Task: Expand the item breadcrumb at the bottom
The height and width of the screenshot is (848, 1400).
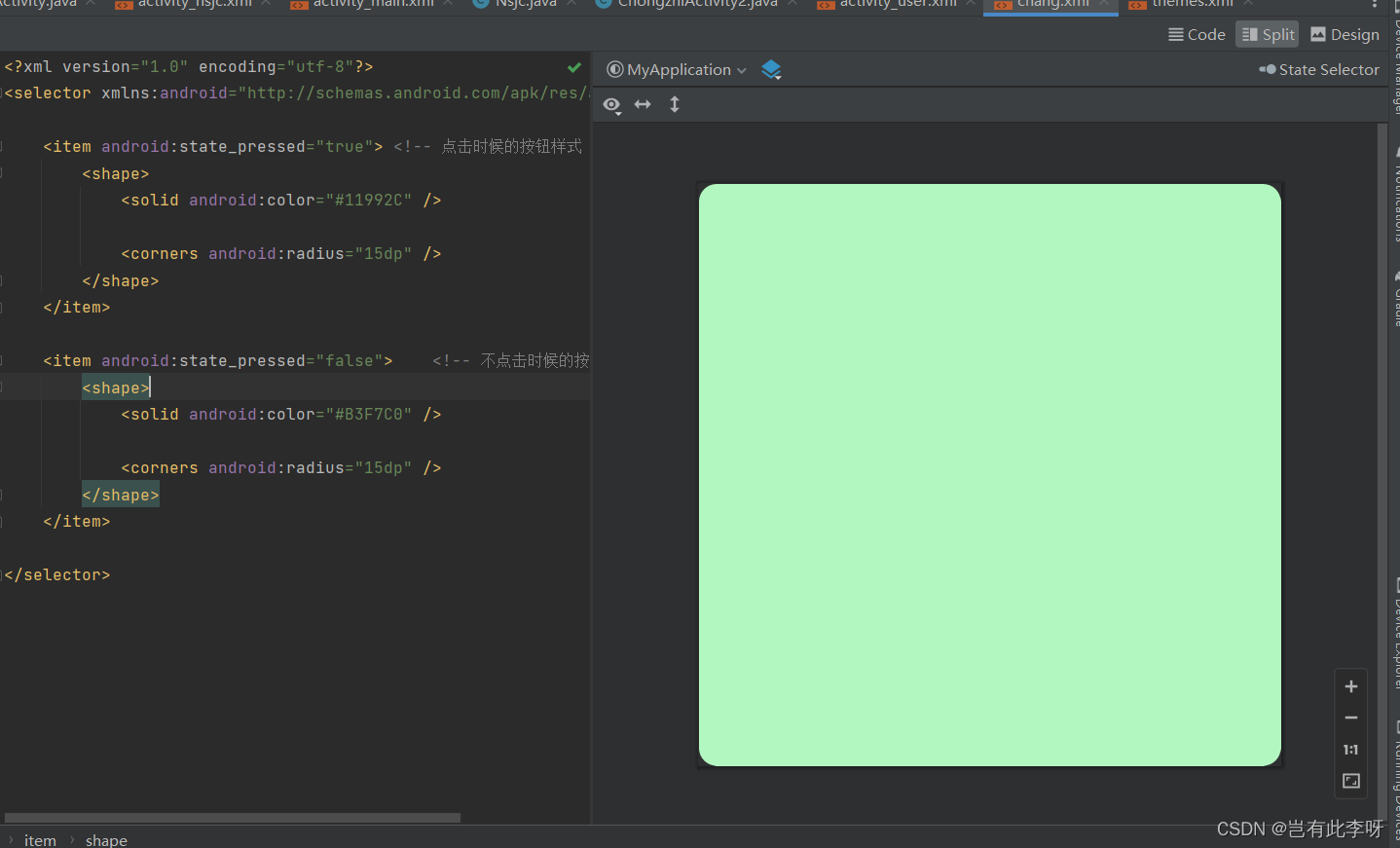Action: (40, 839)
